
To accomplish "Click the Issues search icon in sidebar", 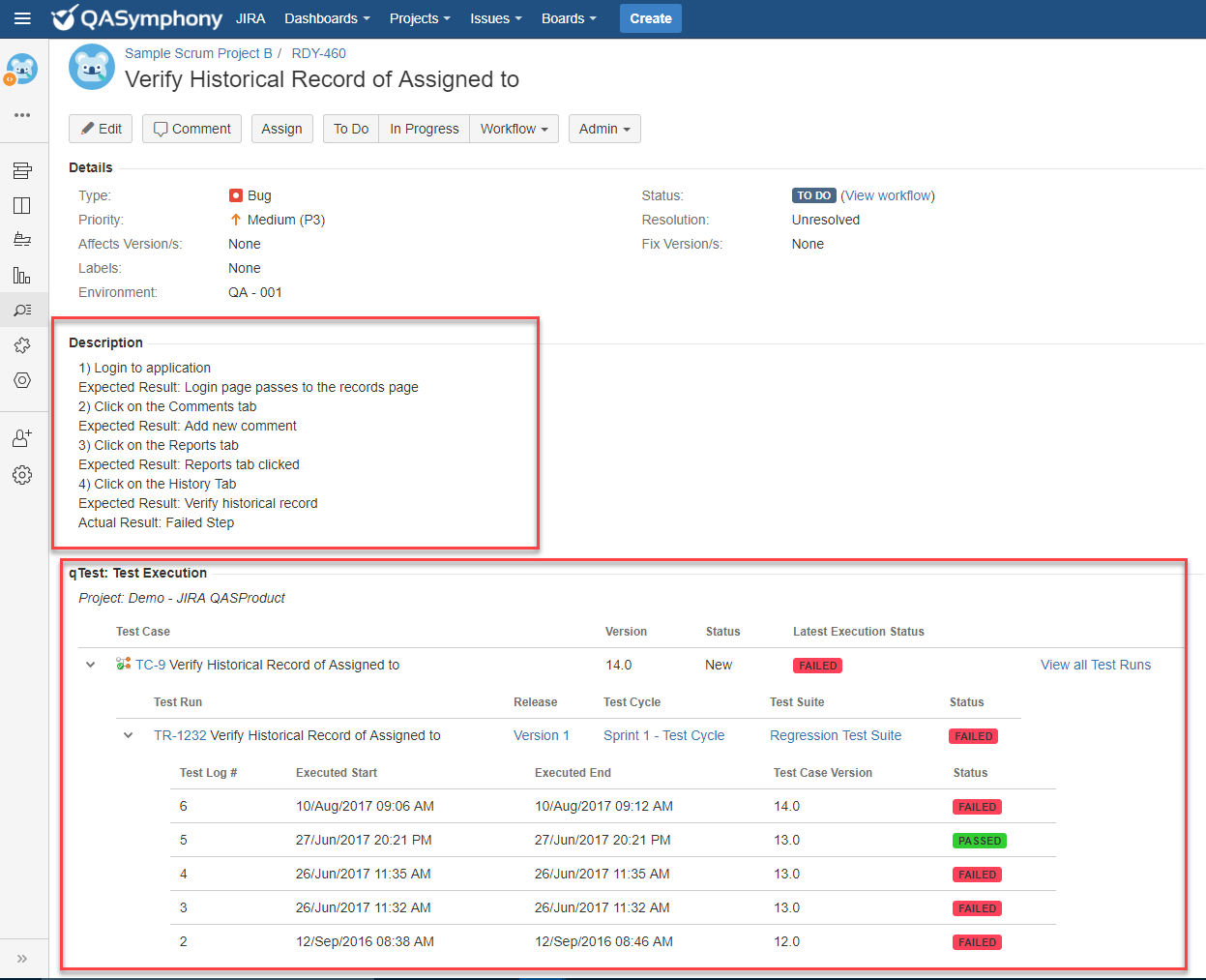I will click(x=22, y=311).
